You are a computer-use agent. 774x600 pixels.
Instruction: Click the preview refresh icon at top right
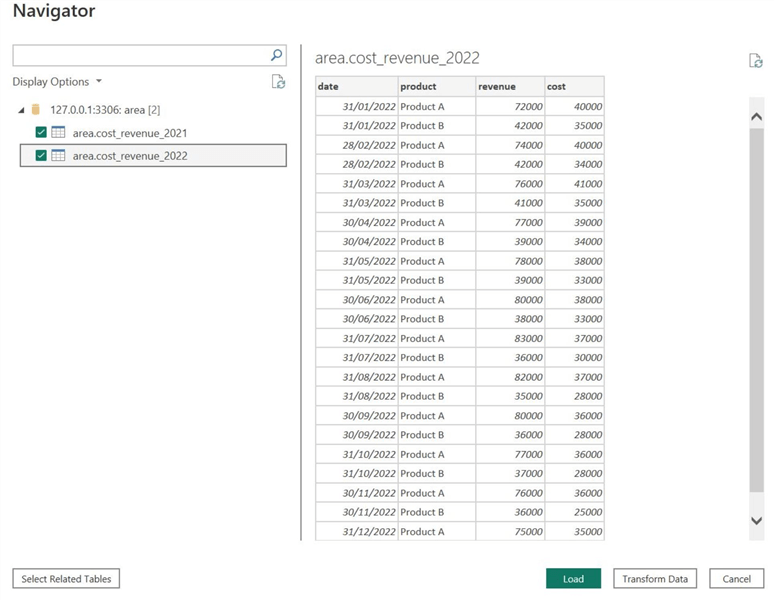[x=756, y=61]
